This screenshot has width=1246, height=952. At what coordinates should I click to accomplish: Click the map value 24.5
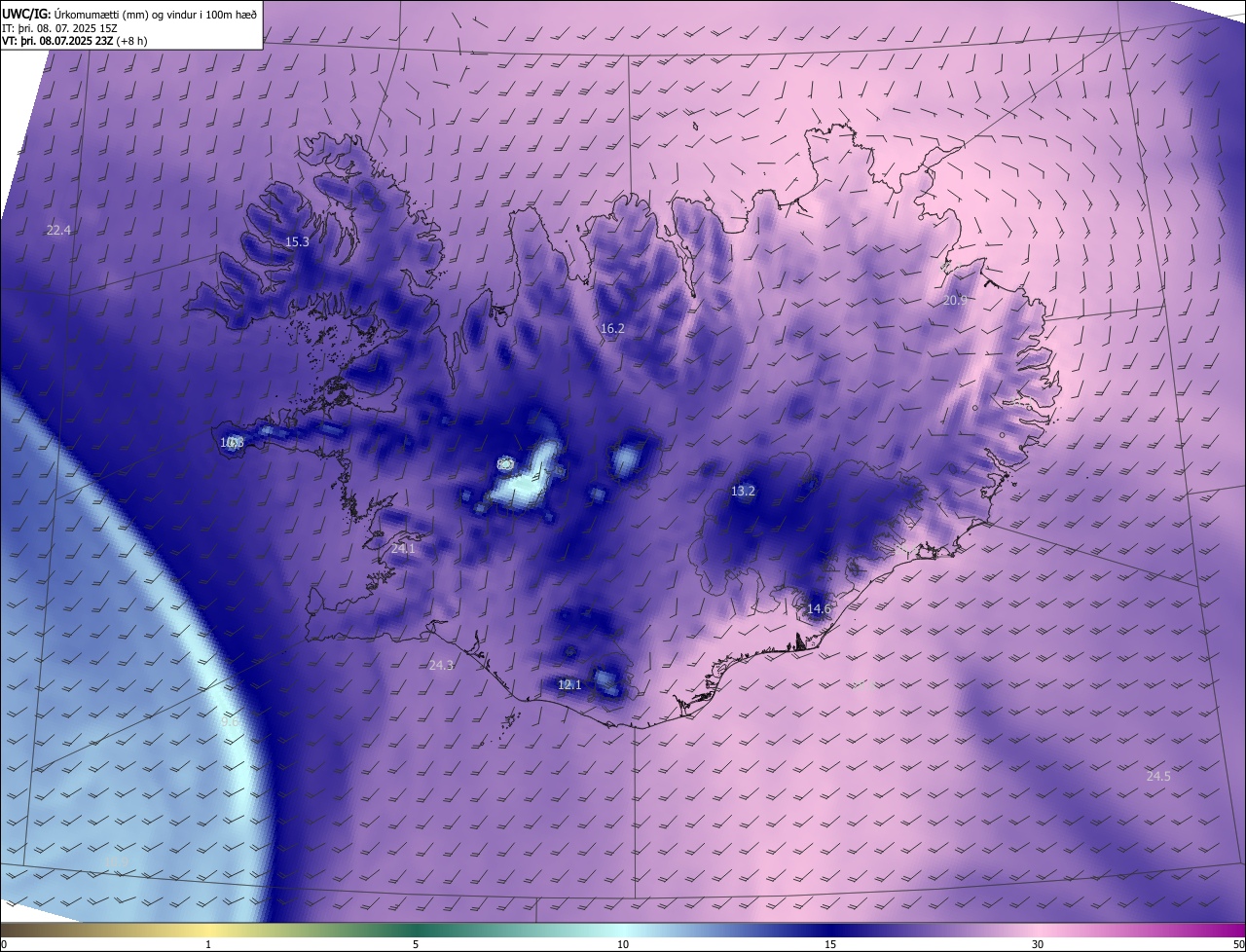(x=1158, y=777)
